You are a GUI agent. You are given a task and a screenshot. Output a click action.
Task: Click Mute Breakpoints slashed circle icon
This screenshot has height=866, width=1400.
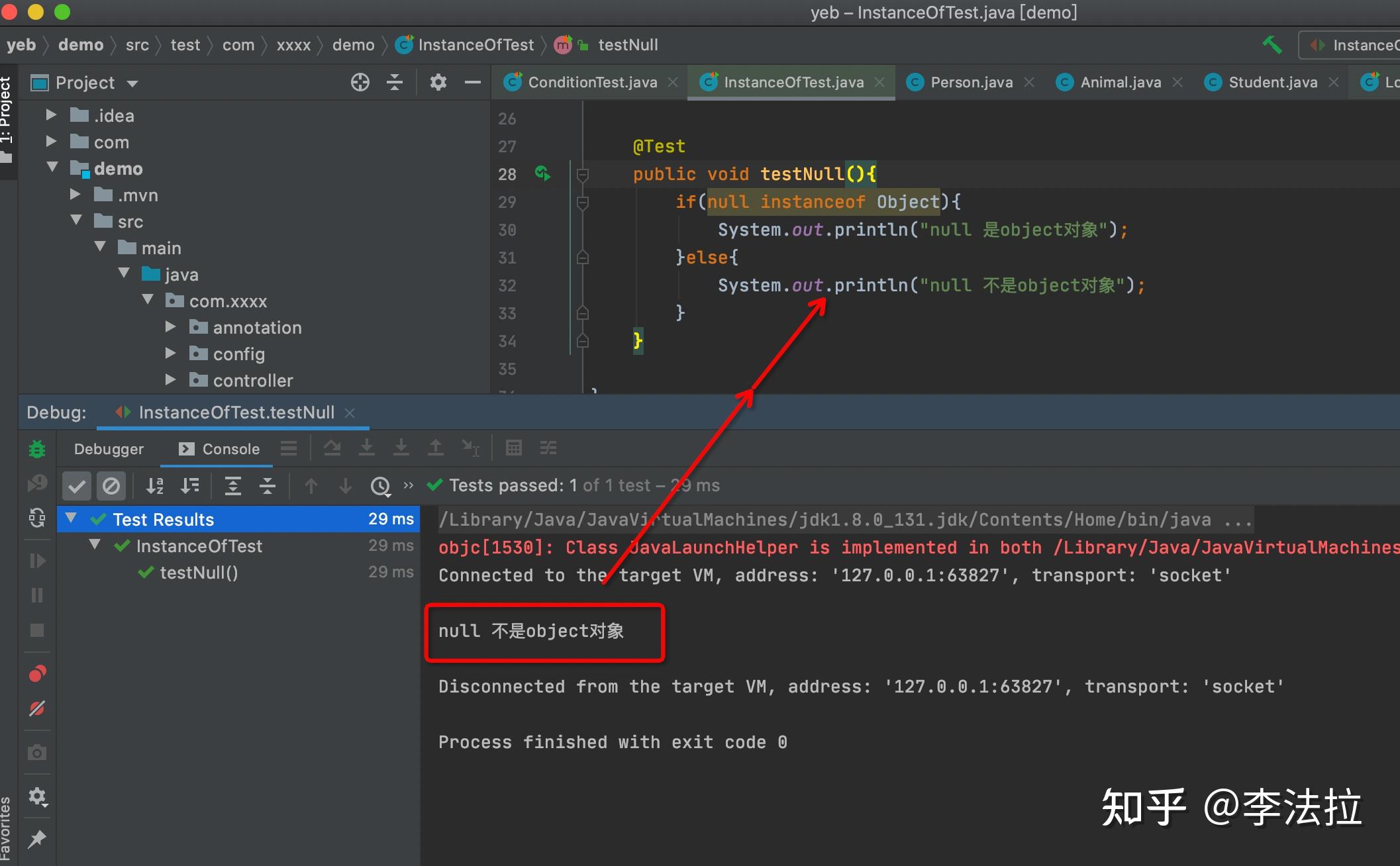(37, 708)
